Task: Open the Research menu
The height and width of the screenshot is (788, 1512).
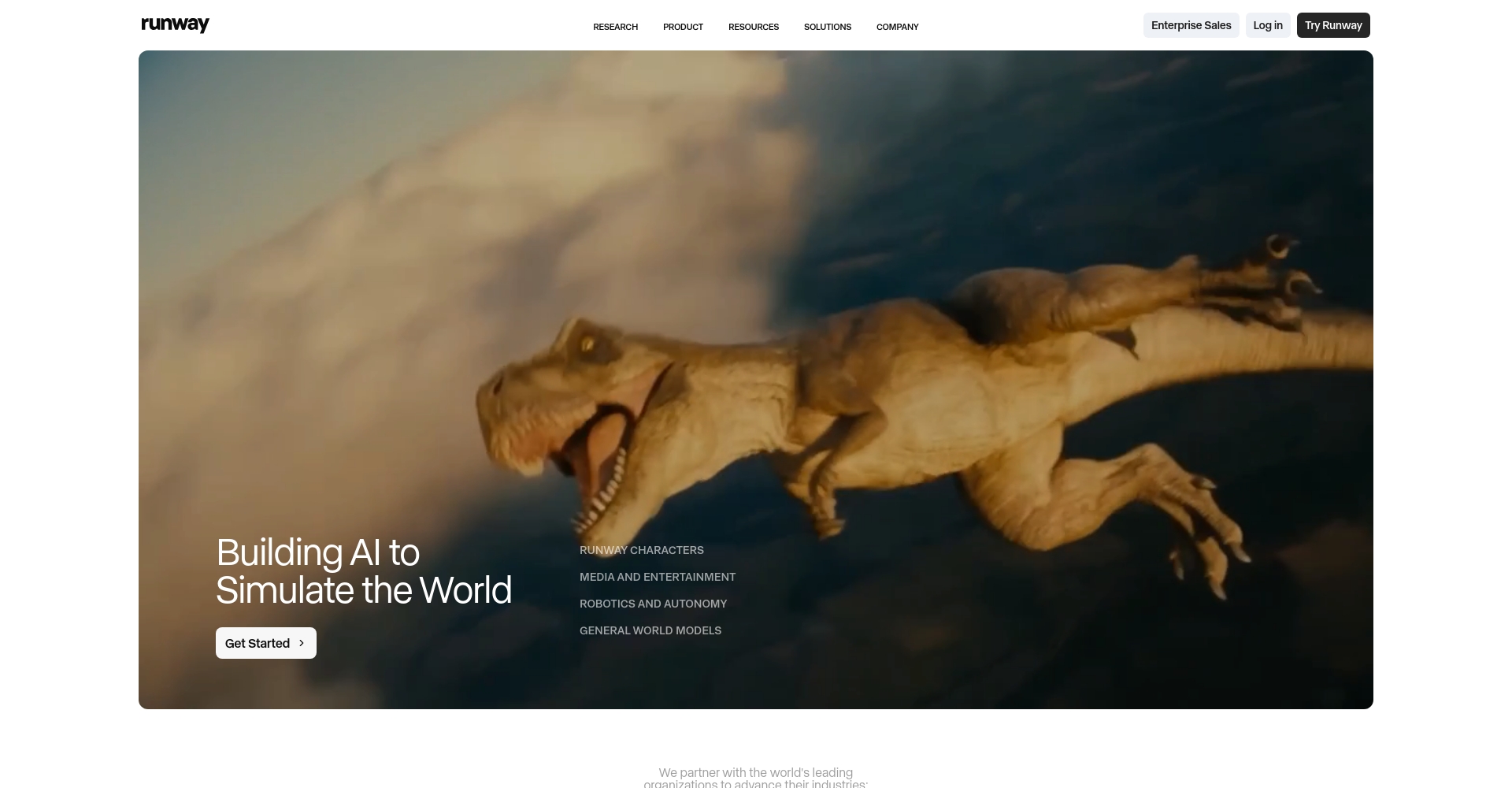Action: click(x=615, y=27)
